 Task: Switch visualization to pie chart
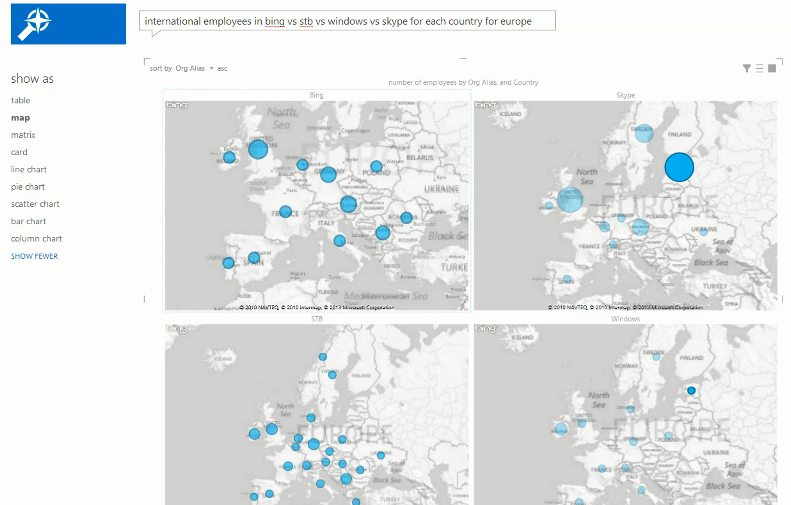tap(28, 187)
